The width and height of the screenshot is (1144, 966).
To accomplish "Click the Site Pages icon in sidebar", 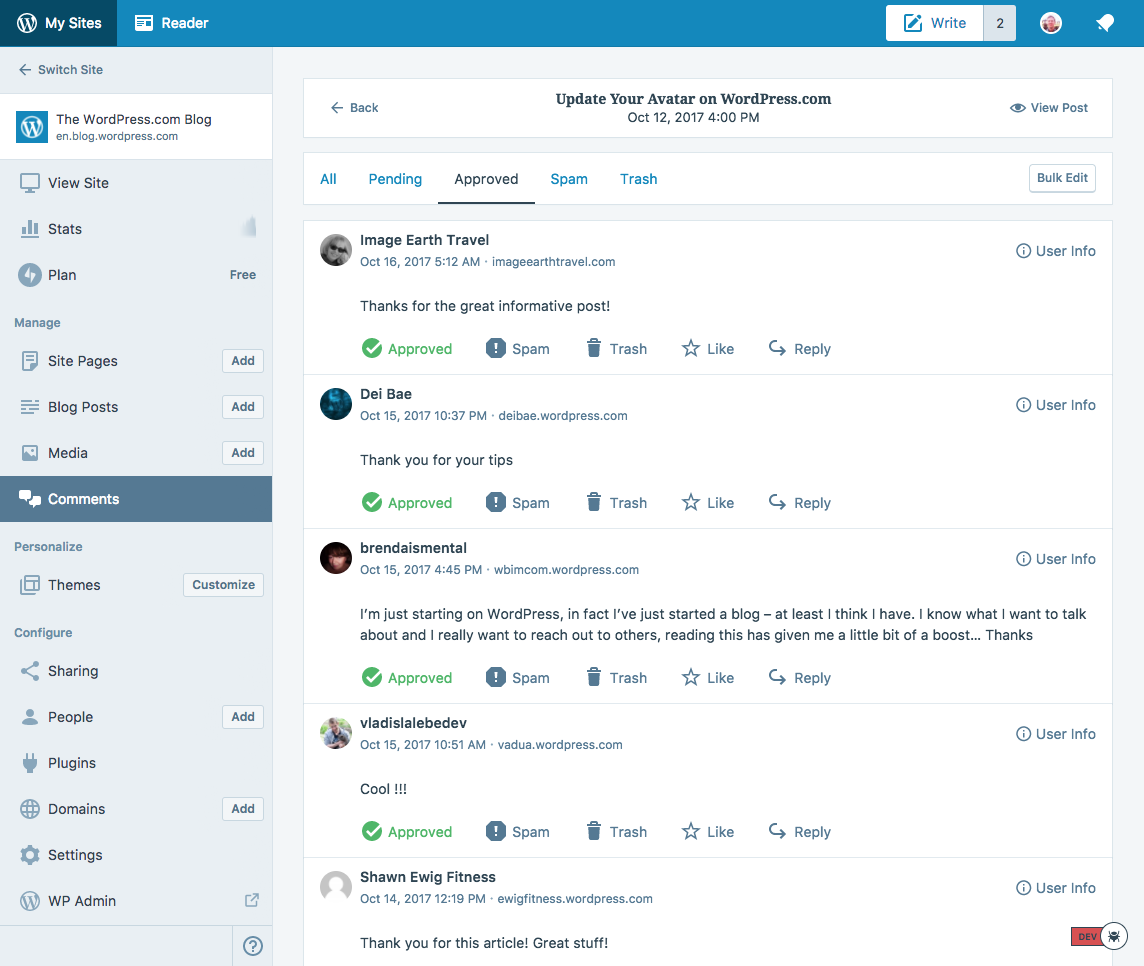I will [x=30, y=361].
